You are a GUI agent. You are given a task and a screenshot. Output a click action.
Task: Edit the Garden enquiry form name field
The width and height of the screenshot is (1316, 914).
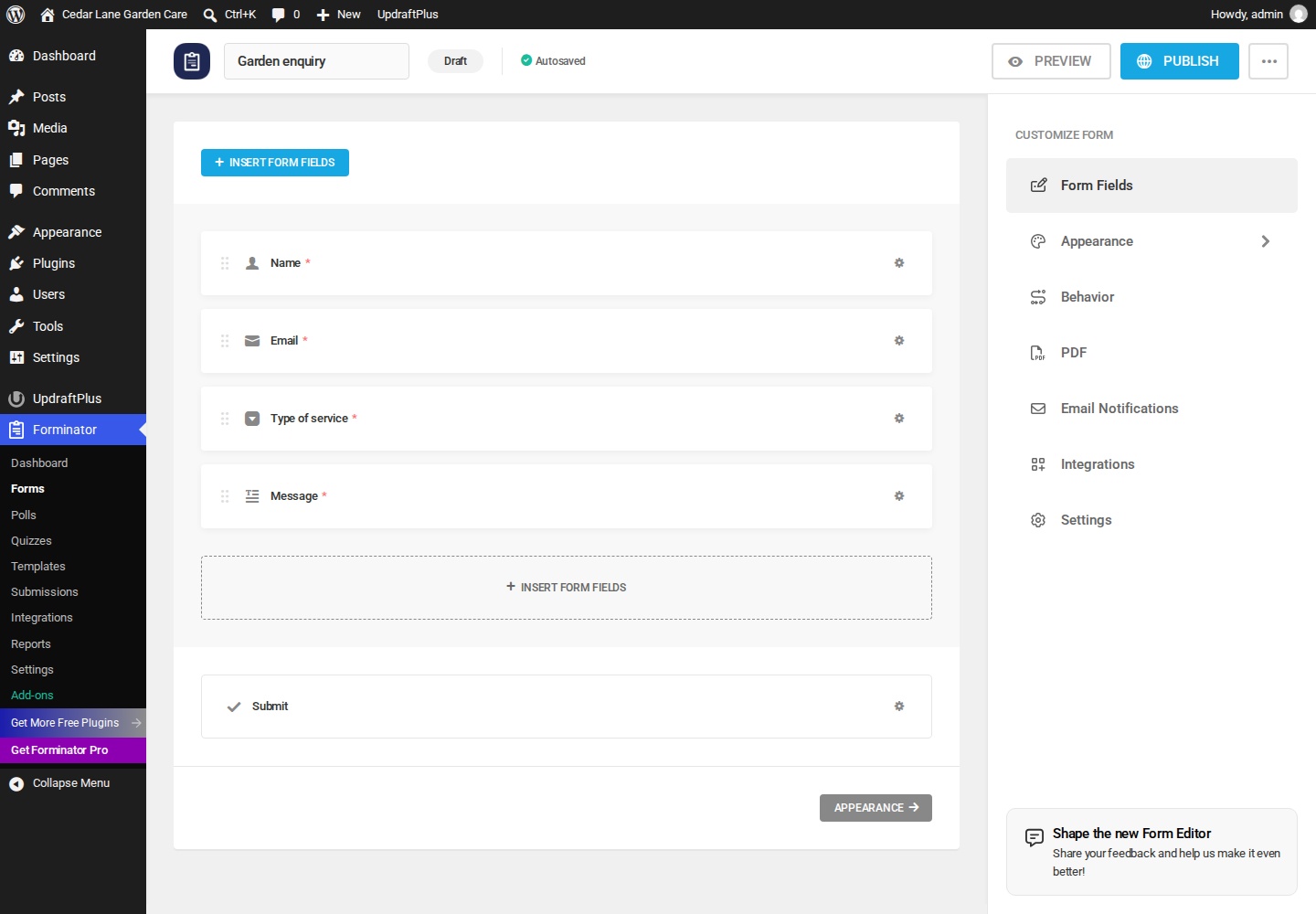tap(316, 61)
